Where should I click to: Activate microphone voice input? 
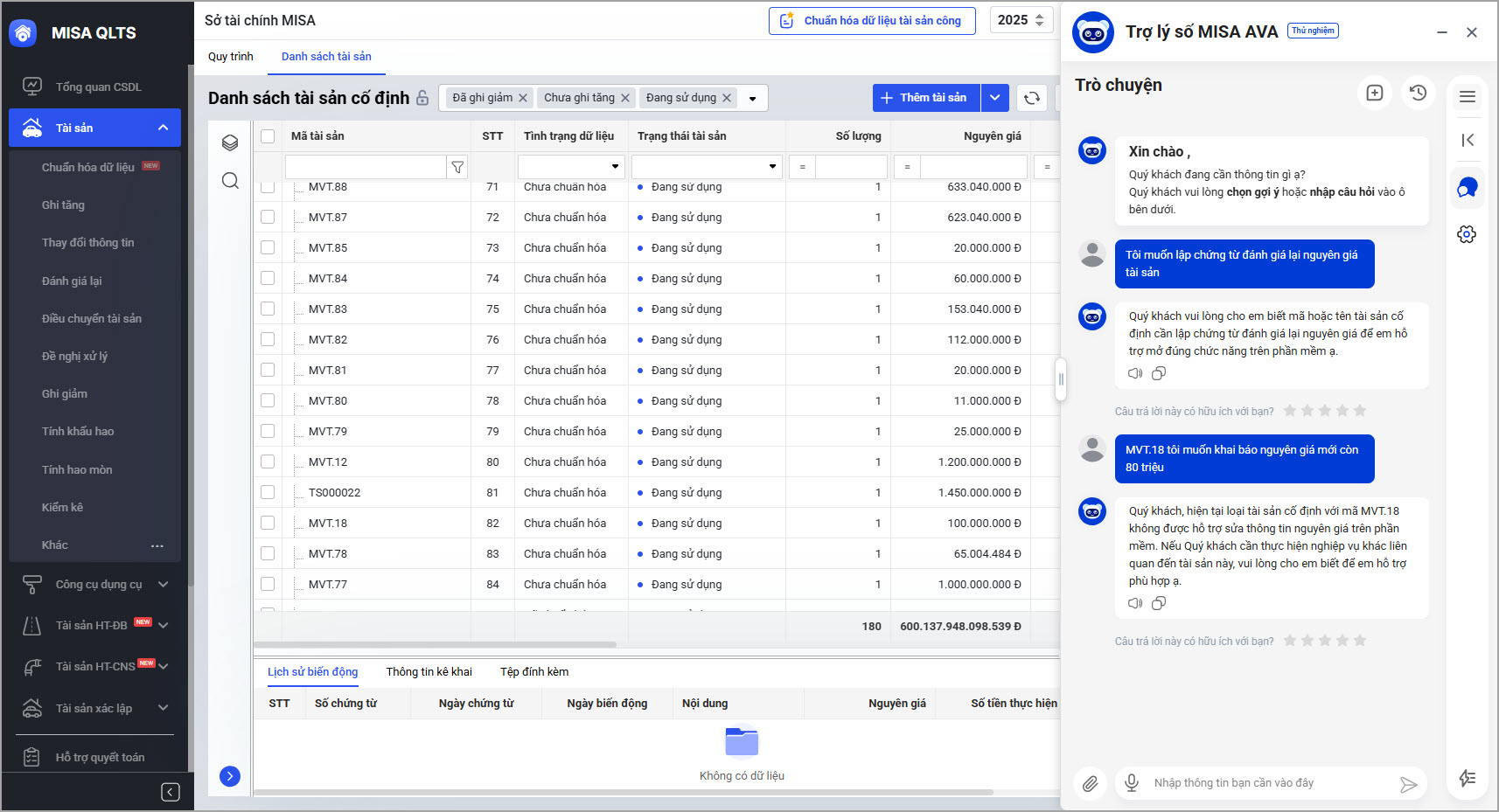(x=1132, y=783)
